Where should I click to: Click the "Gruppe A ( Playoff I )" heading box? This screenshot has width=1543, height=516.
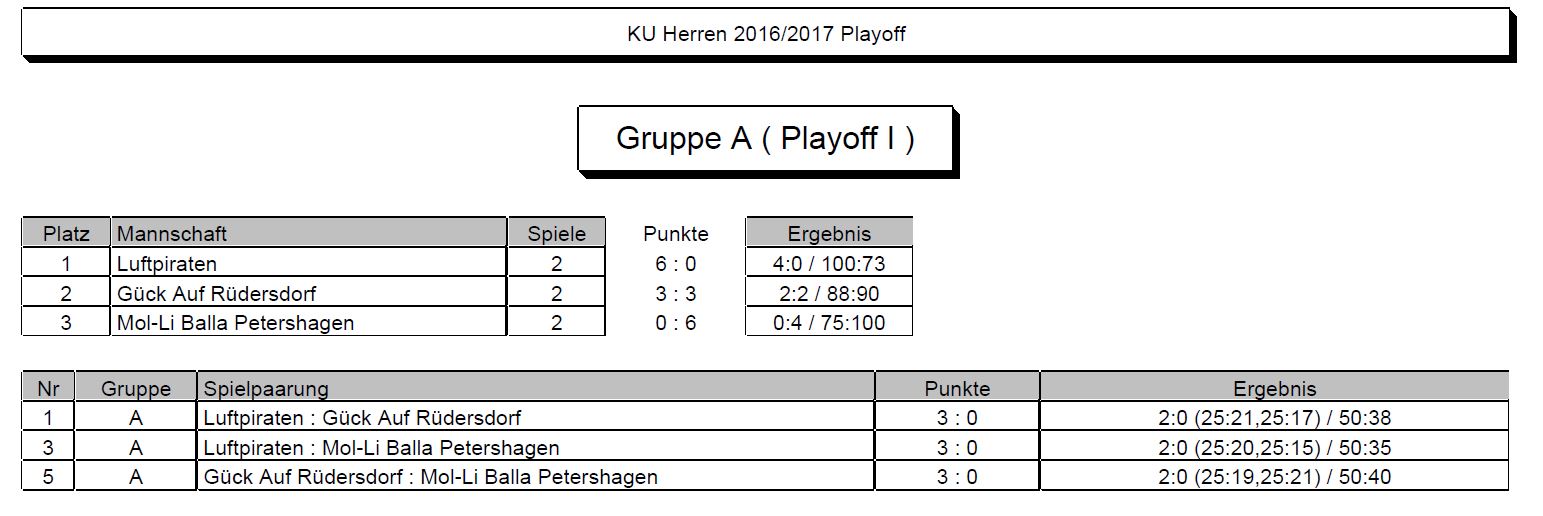765,138
